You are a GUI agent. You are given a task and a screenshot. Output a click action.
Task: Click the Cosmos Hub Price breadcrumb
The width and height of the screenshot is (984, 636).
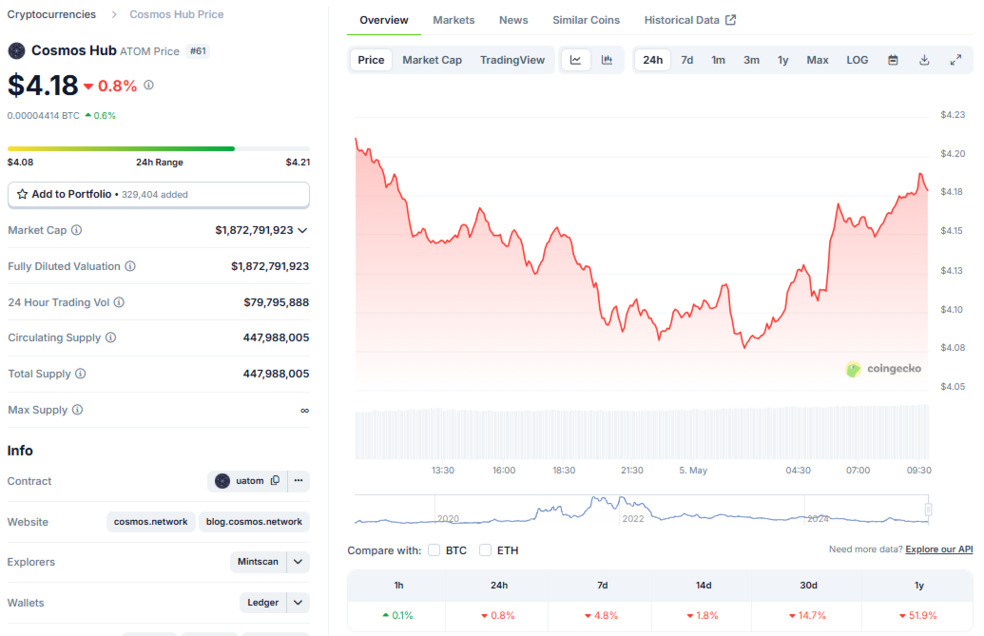(x=176, y=14)
